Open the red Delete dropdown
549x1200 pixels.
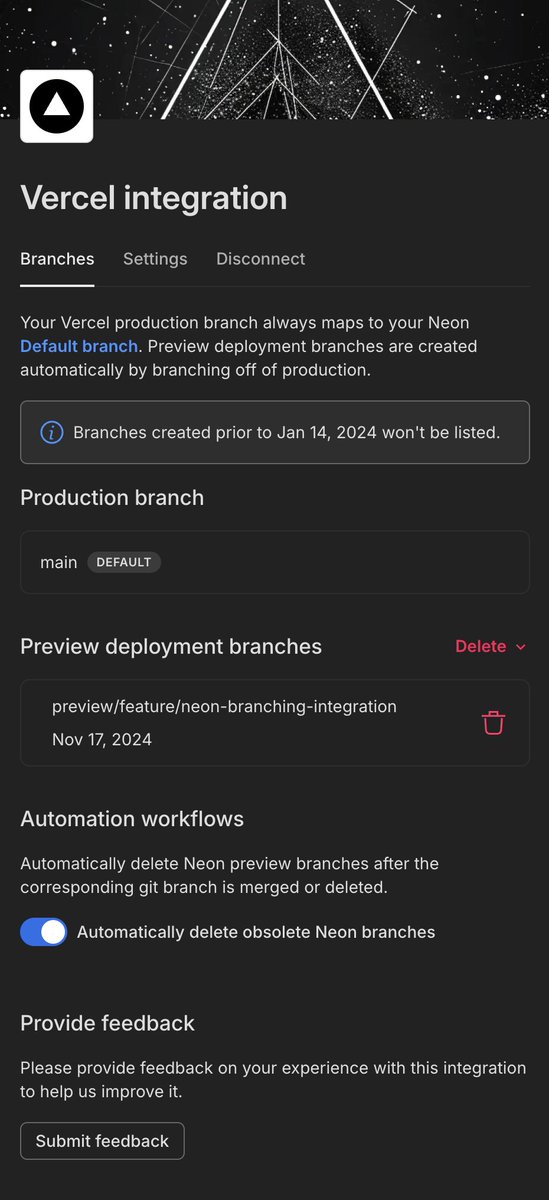click(x=490, y=646)
